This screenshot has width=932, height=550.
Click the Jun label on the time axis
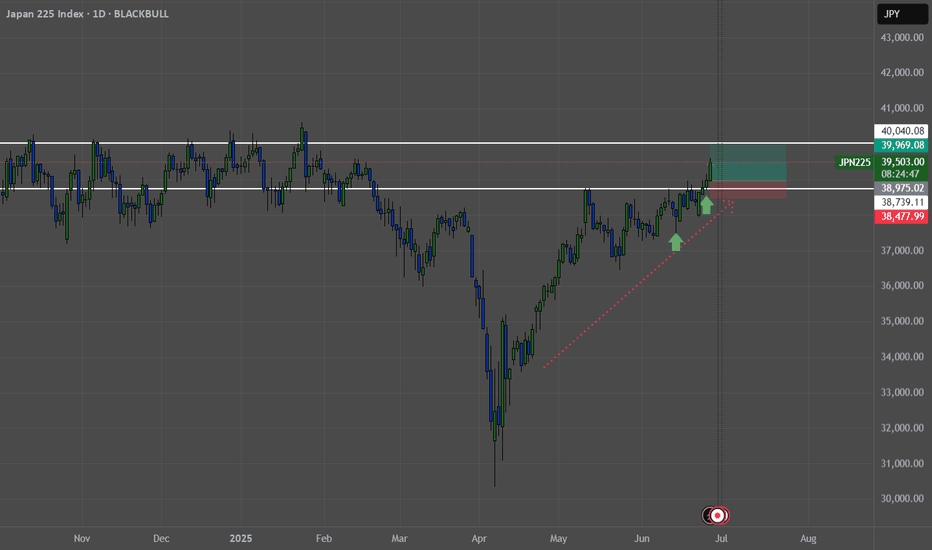[x=641, y=539]
